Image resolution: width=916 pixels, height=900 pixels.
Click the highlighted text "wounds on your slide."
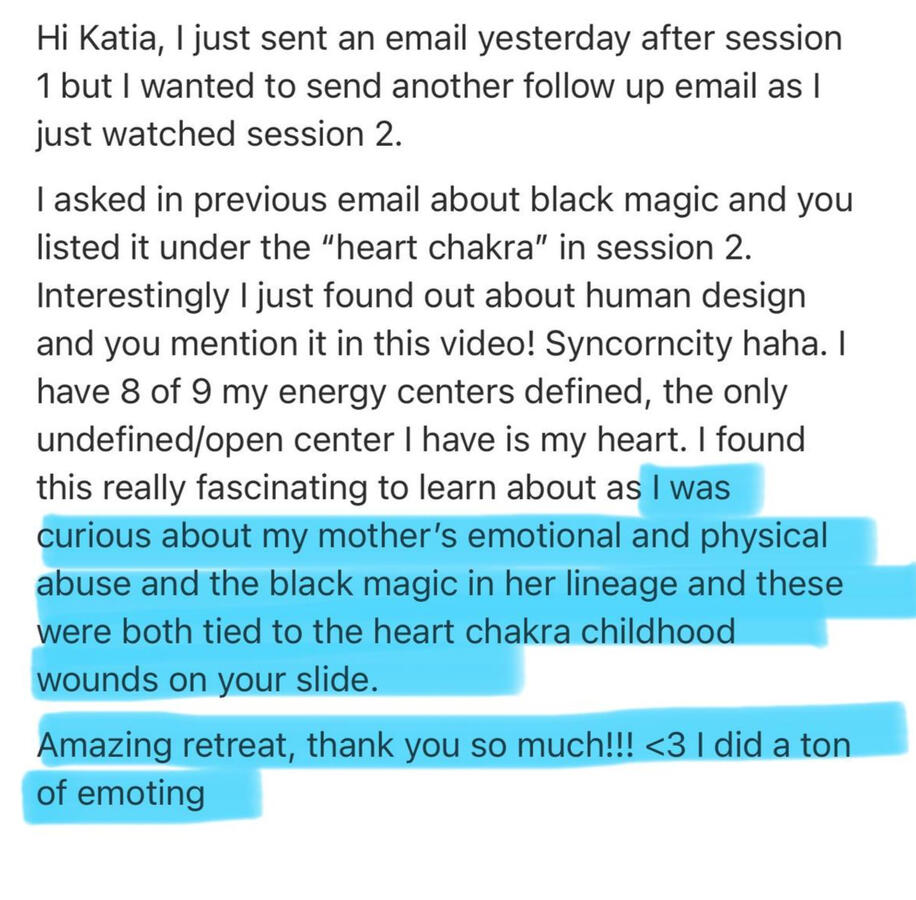click(207, 679)
